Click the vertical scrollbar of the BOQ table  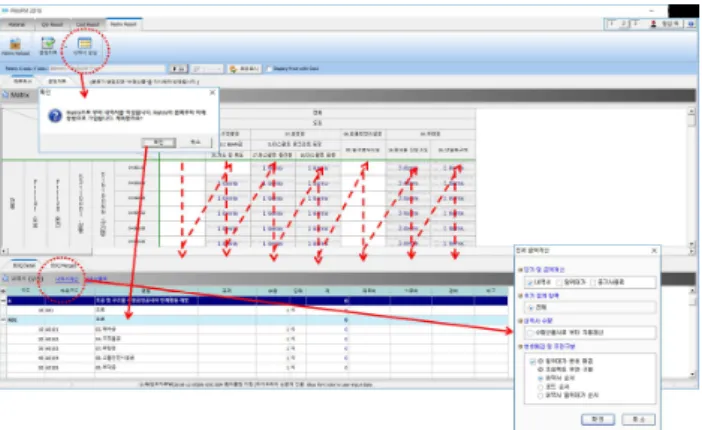[x=693, y=331]
